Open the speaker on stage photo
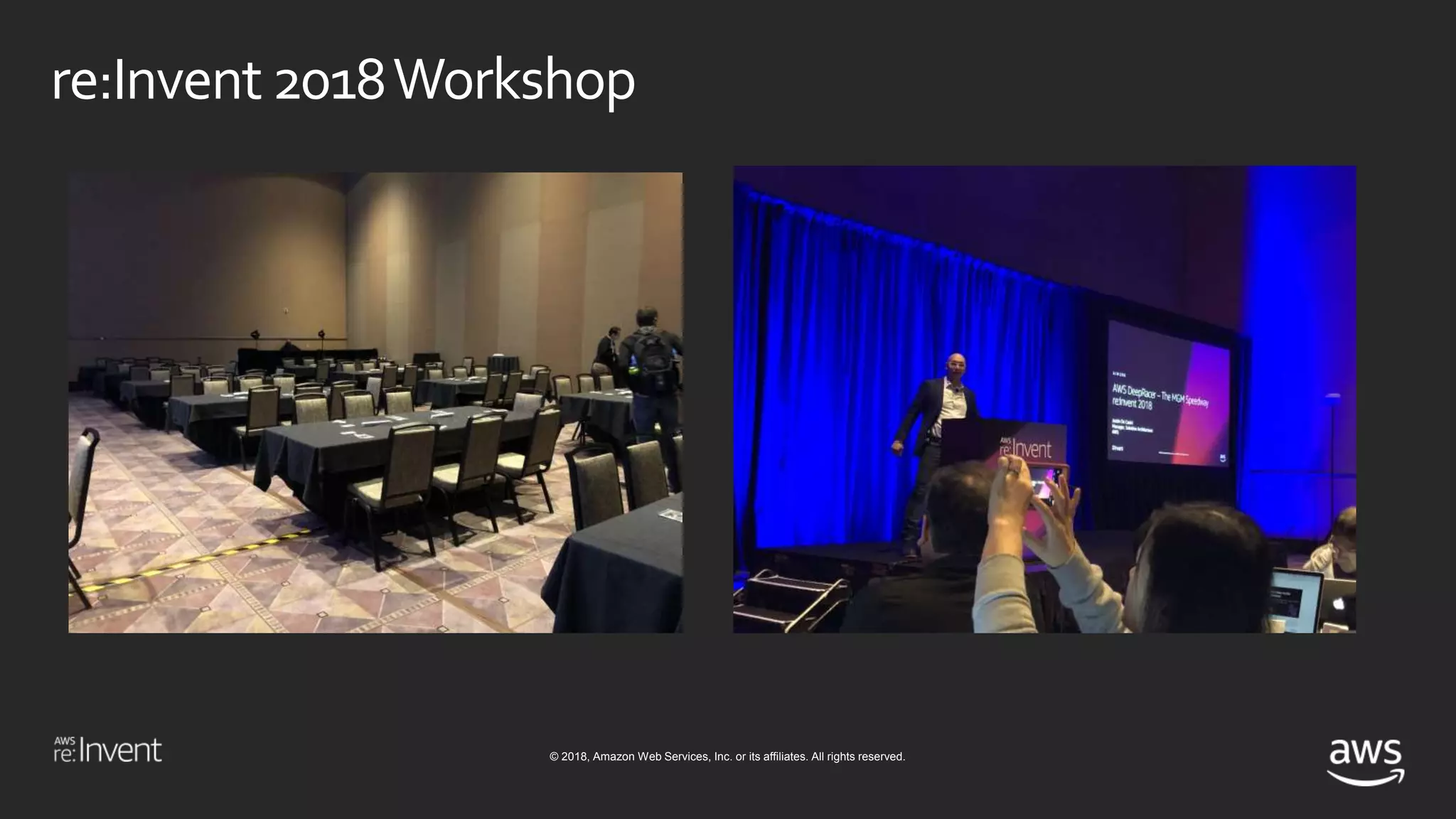1456x819 pixels. [x=1044, y=400]
